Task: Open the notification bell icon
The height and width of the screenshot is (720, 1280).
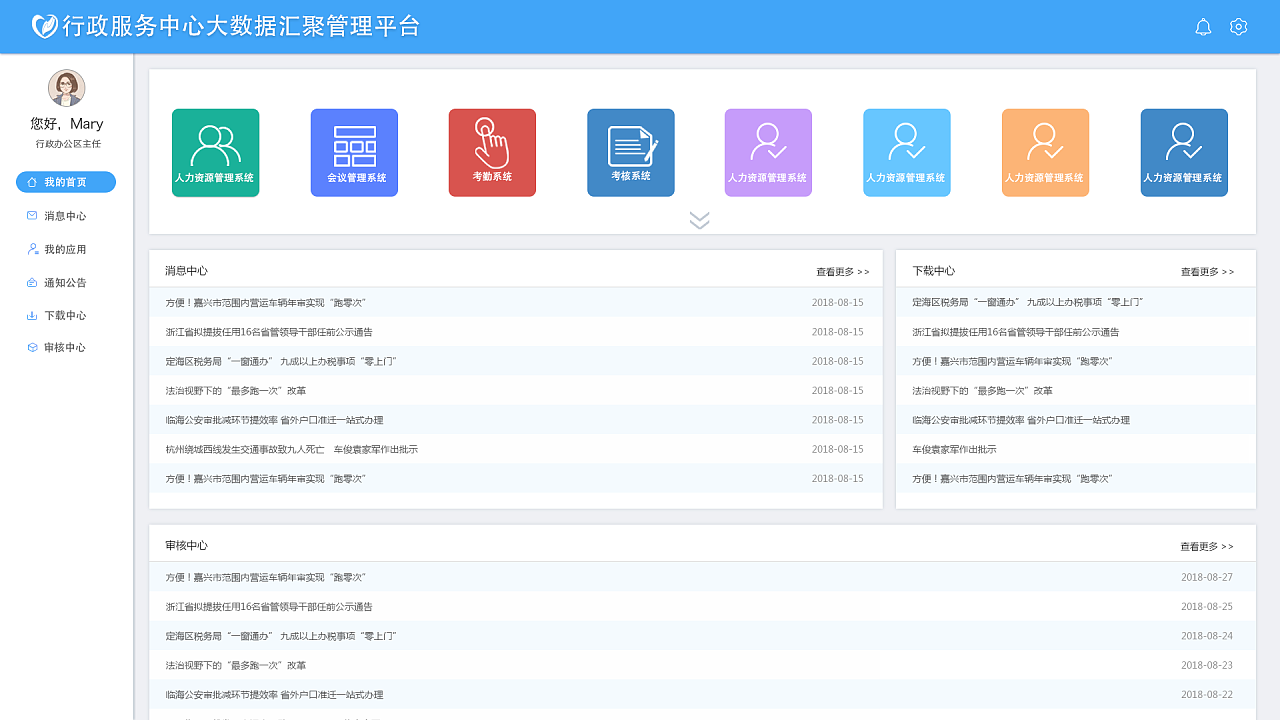Action: (1203, 27)
